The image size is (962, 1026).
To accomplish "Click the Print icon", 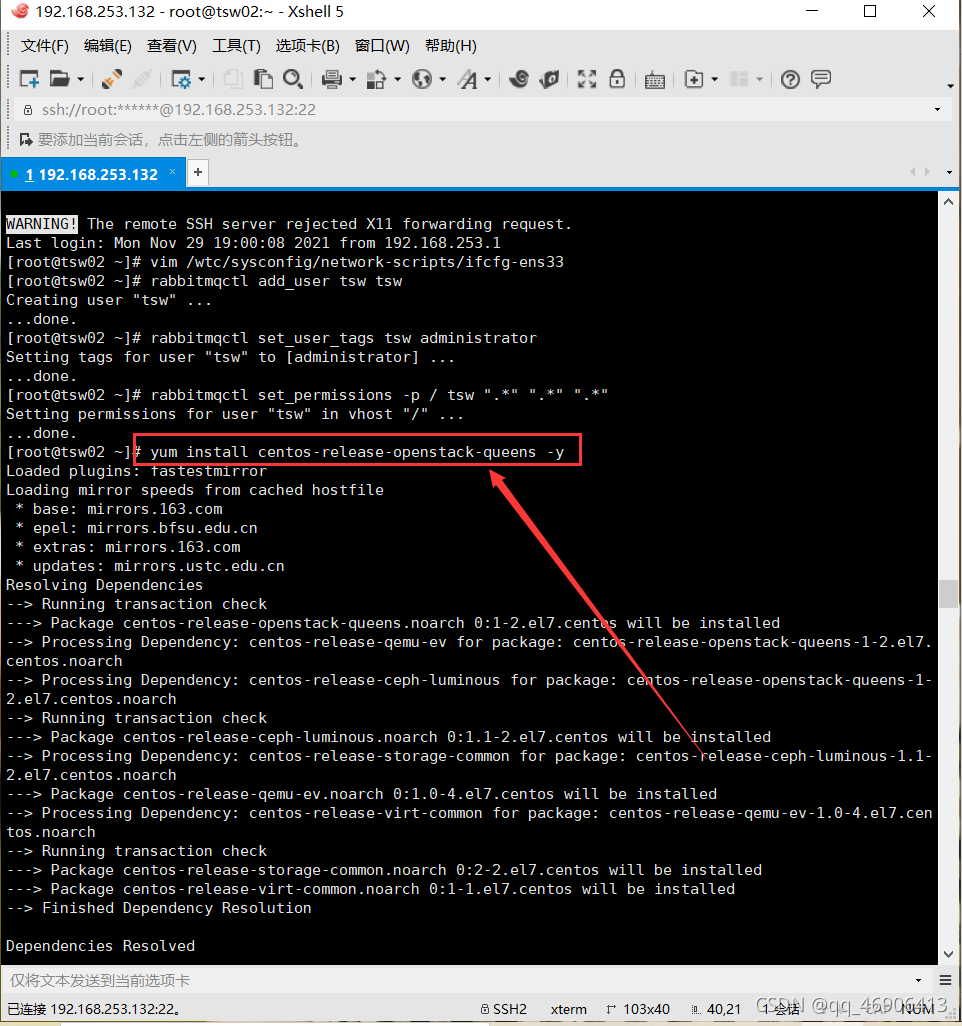I will (x=332, y=79).
